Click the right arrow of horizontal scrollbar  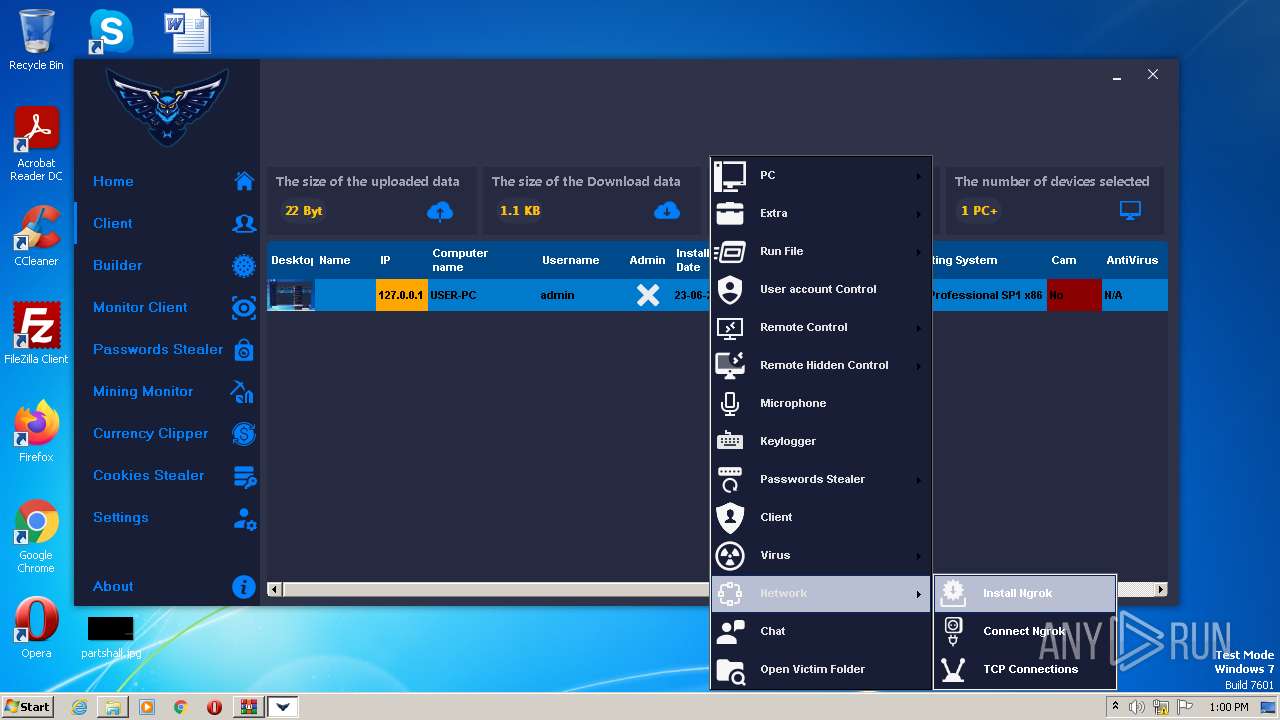(1161, 590)
